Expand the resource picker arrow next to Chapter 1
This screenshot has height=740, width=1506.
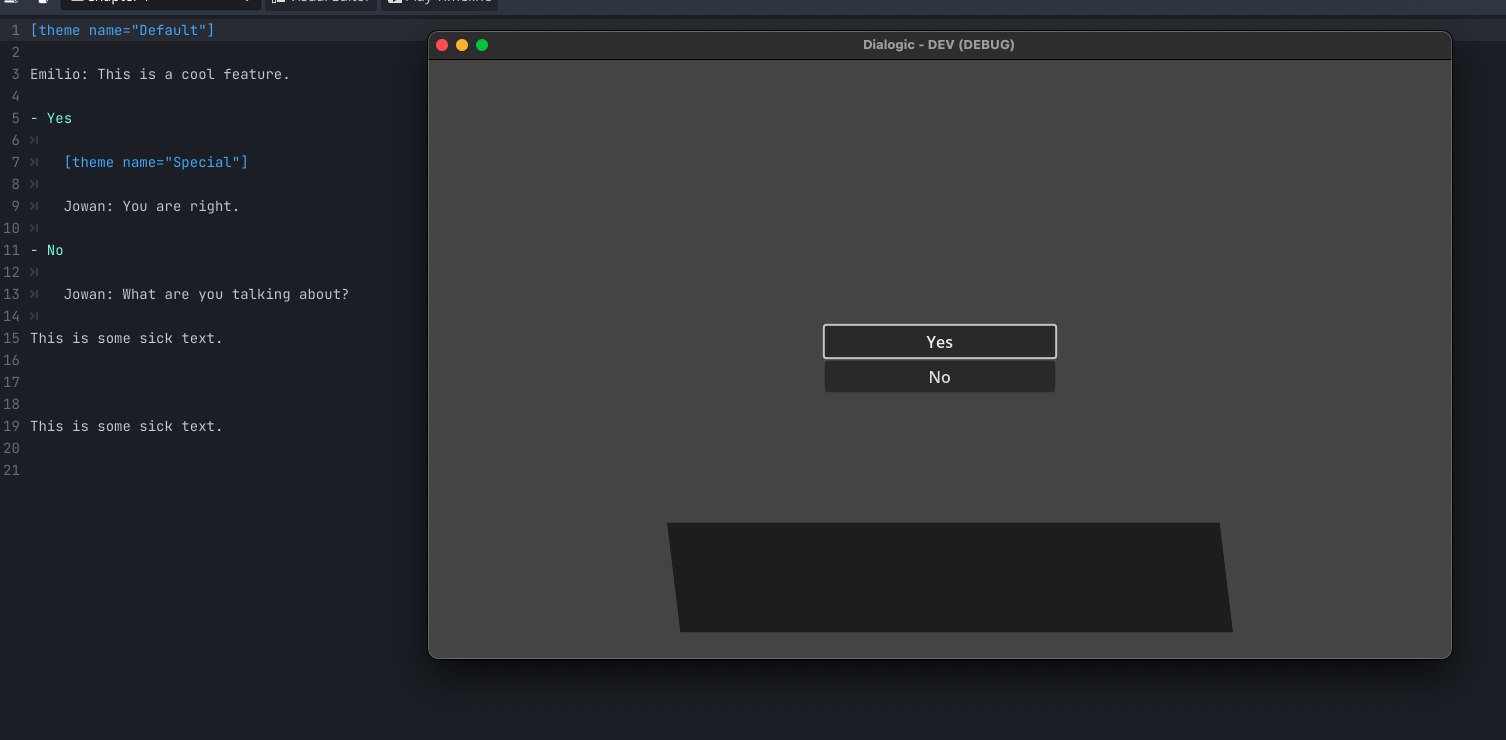click(x=245, y=4)
